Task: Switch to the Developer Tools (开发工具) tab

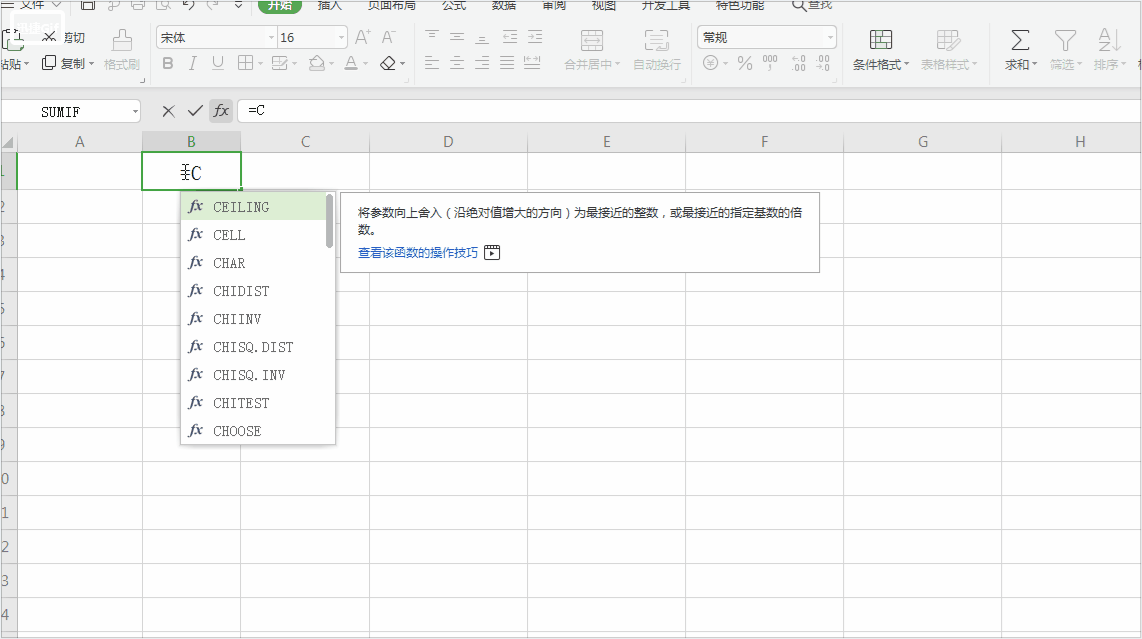Action: (x=666, y=6)
